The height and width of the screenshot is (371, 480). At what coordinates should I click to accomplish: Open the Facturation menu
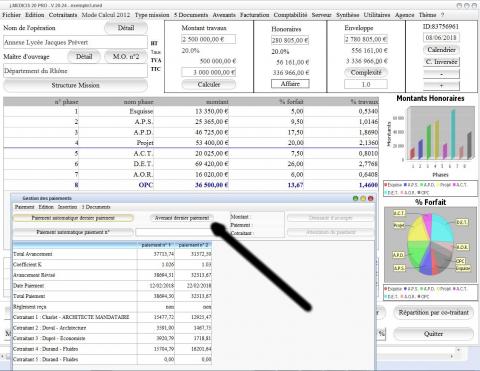coord(255,15)
